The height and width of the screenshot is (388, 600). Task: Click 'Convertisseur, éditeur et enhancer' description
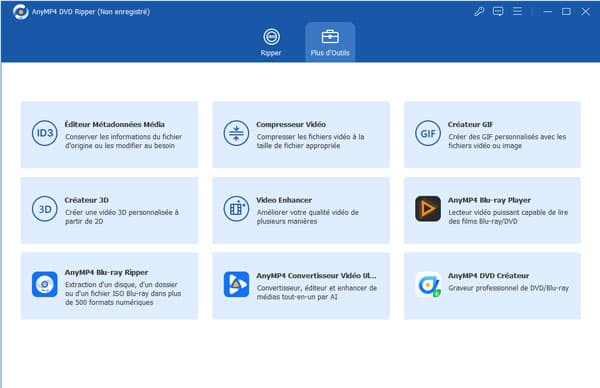[317, 292]
